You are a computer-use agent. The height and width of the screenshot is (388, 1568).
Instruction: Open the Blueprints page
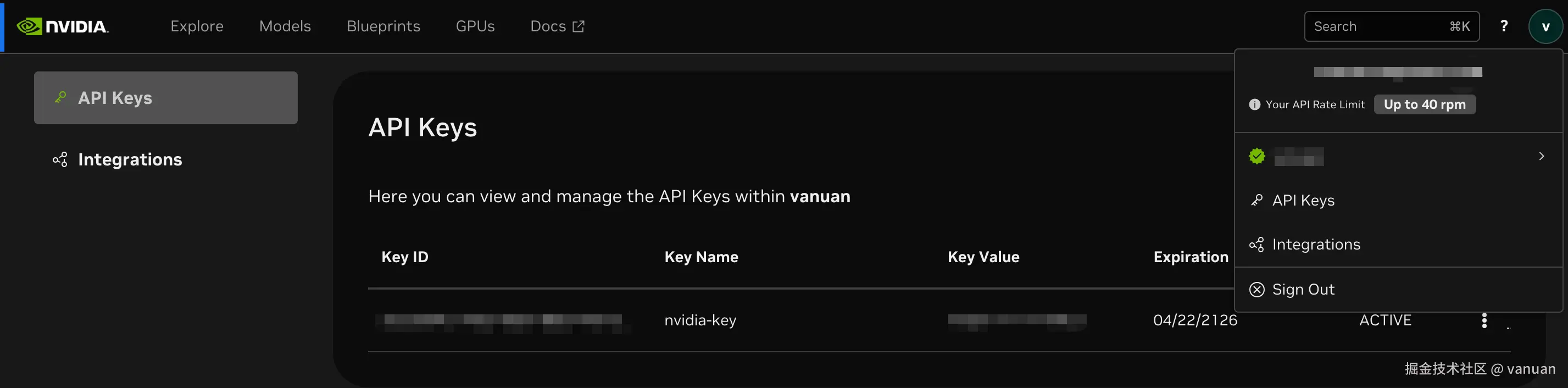[383, 26]
